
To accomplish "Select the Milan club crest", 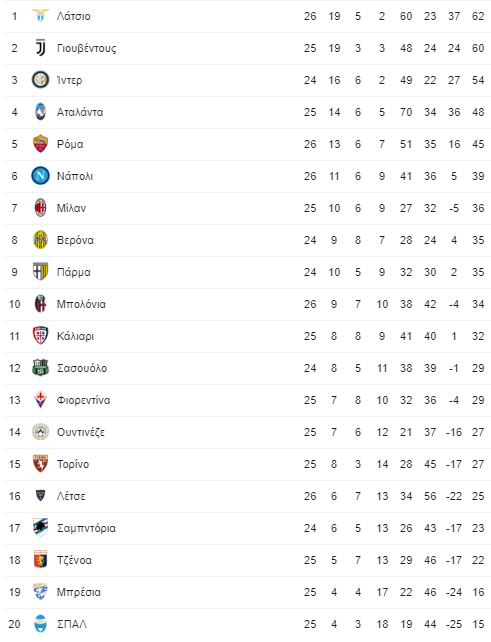I will pyautogui.click(x=40, y=208).
